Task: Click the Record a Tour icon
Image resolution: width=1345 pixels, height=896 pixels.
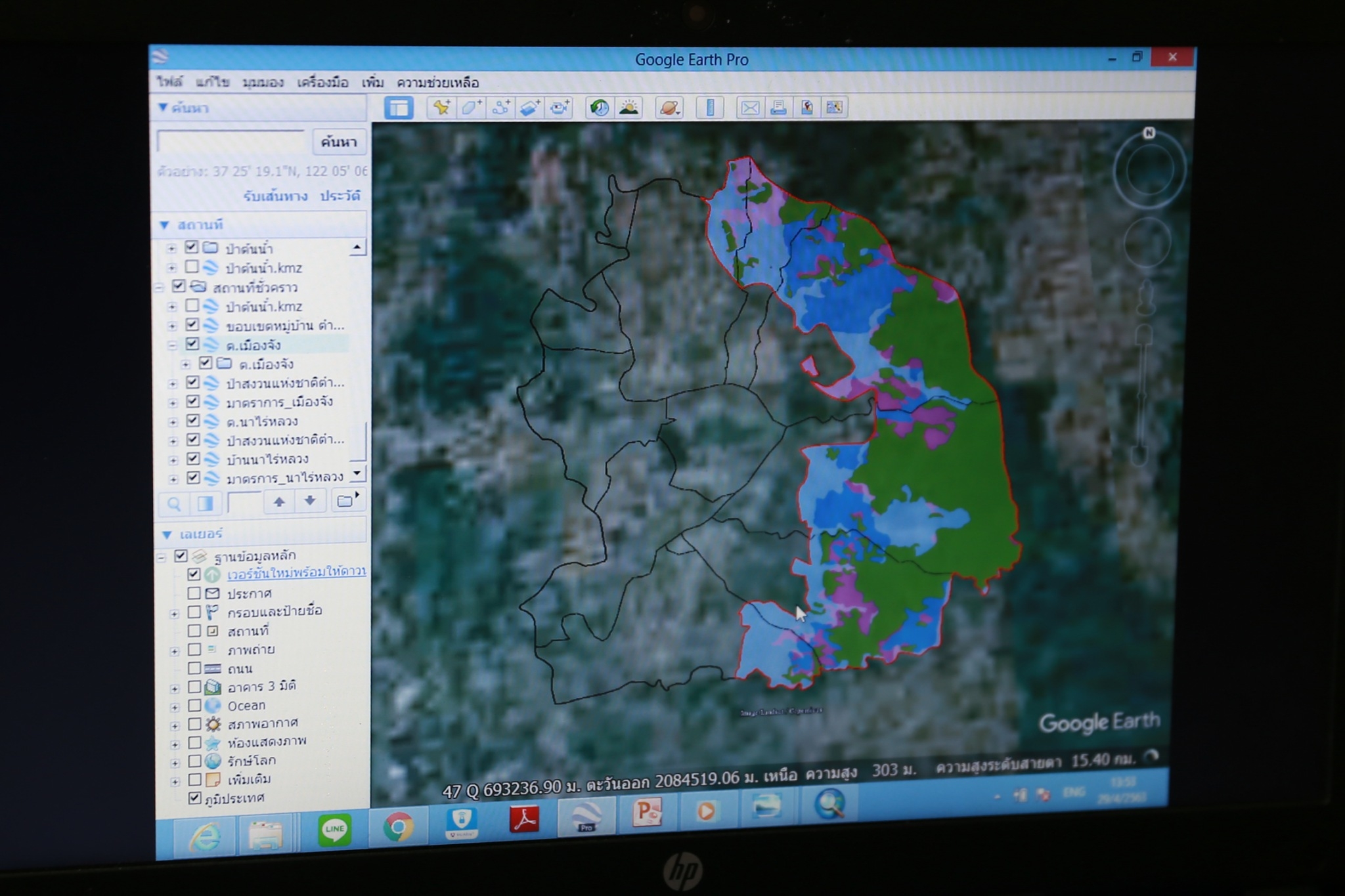Action: coord(560,107)
